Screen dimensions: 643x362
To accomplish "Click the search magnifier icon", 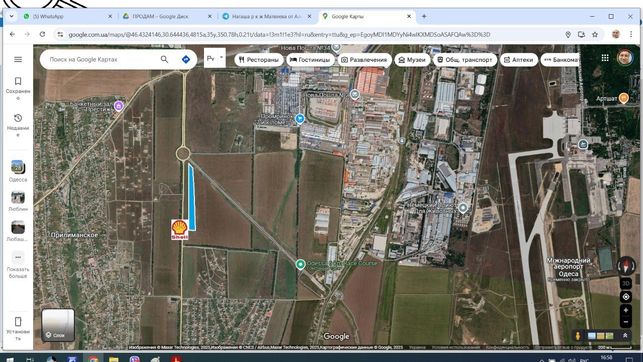I will (164, 59).
